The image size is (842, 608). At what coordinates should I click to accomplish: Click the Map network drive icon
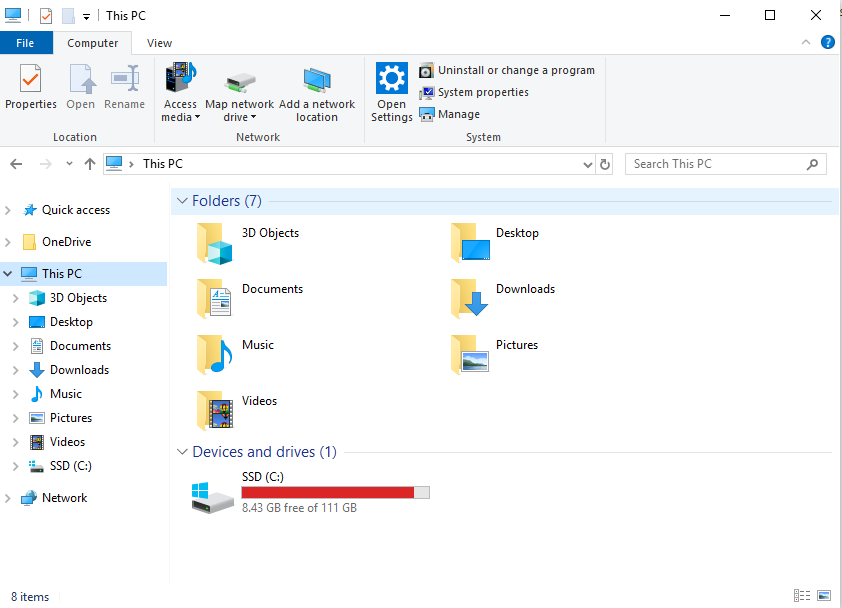tap(239, 82)
